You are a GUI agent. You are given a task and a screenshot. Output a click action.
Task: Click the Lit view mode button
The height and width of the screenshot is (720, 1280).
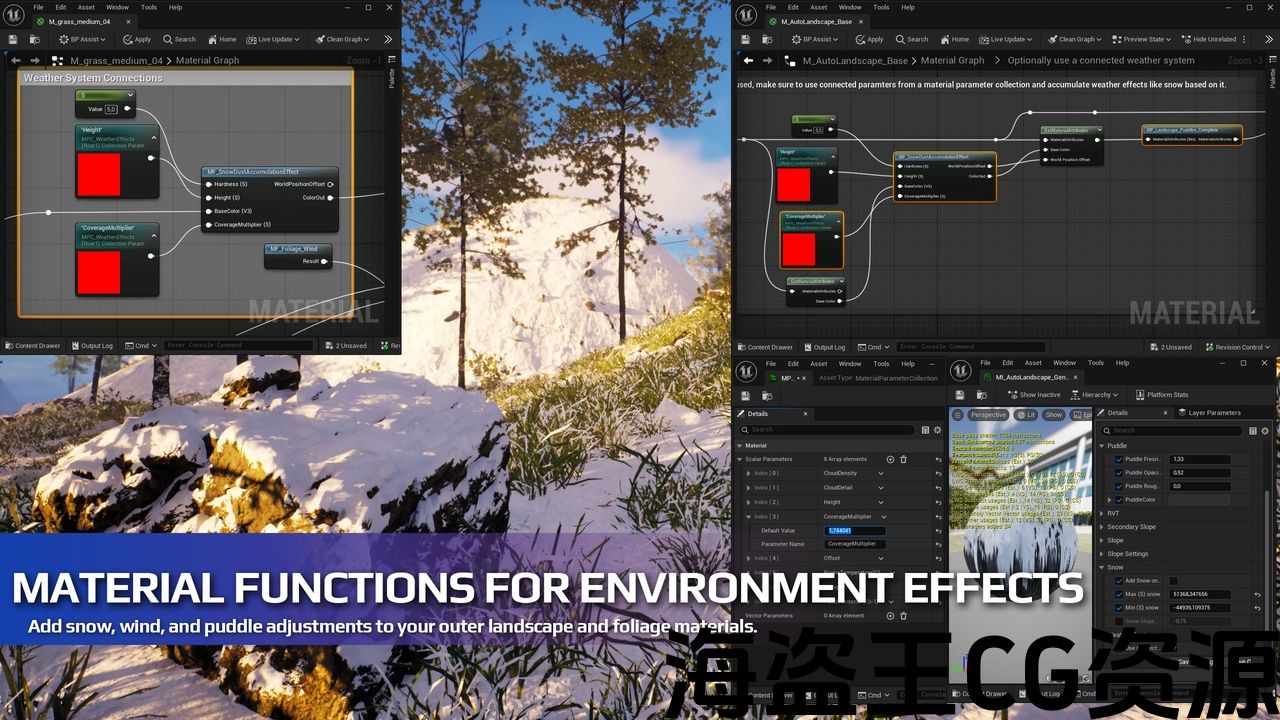1026,414
